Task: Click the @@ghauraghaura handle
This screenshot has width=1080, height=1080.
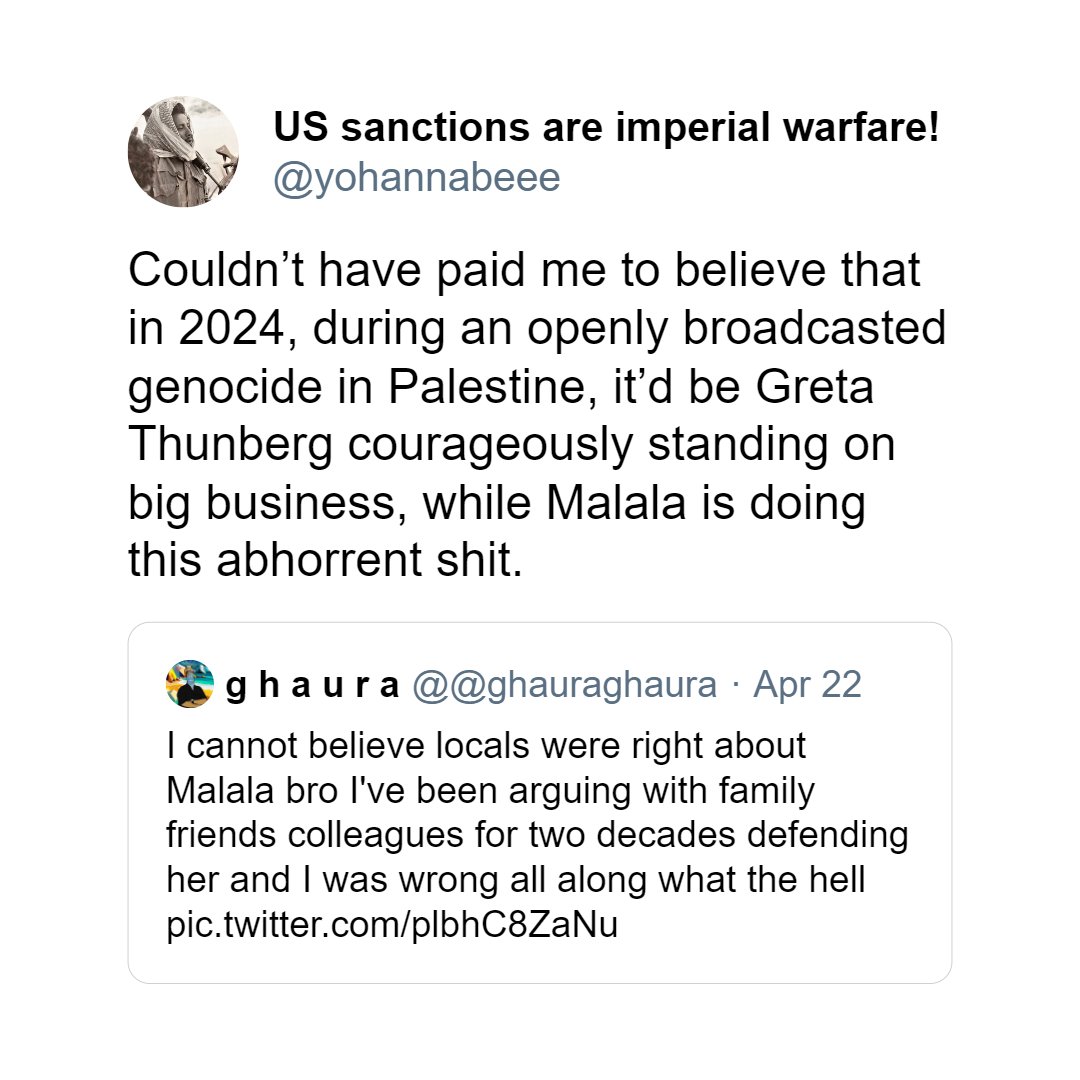Action: 564,685
